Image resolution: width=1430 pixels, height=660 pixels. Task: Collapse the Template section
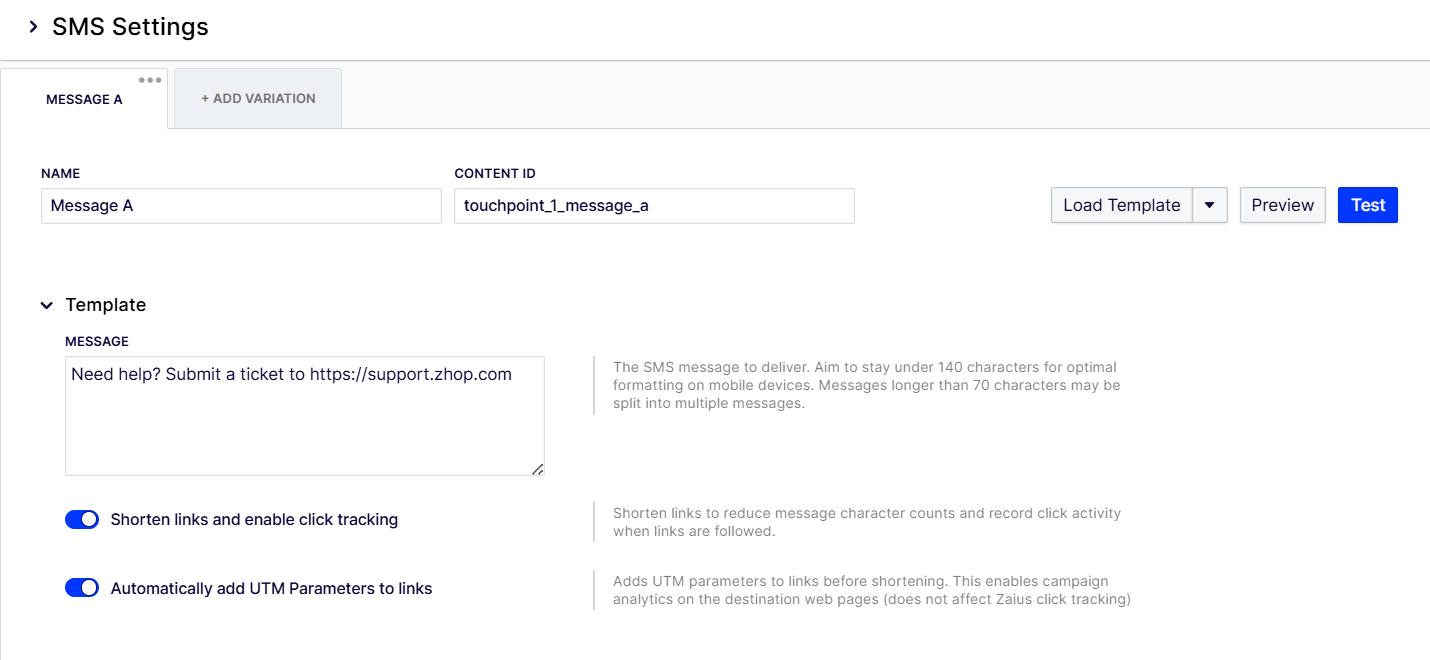[x=46, y=305]
